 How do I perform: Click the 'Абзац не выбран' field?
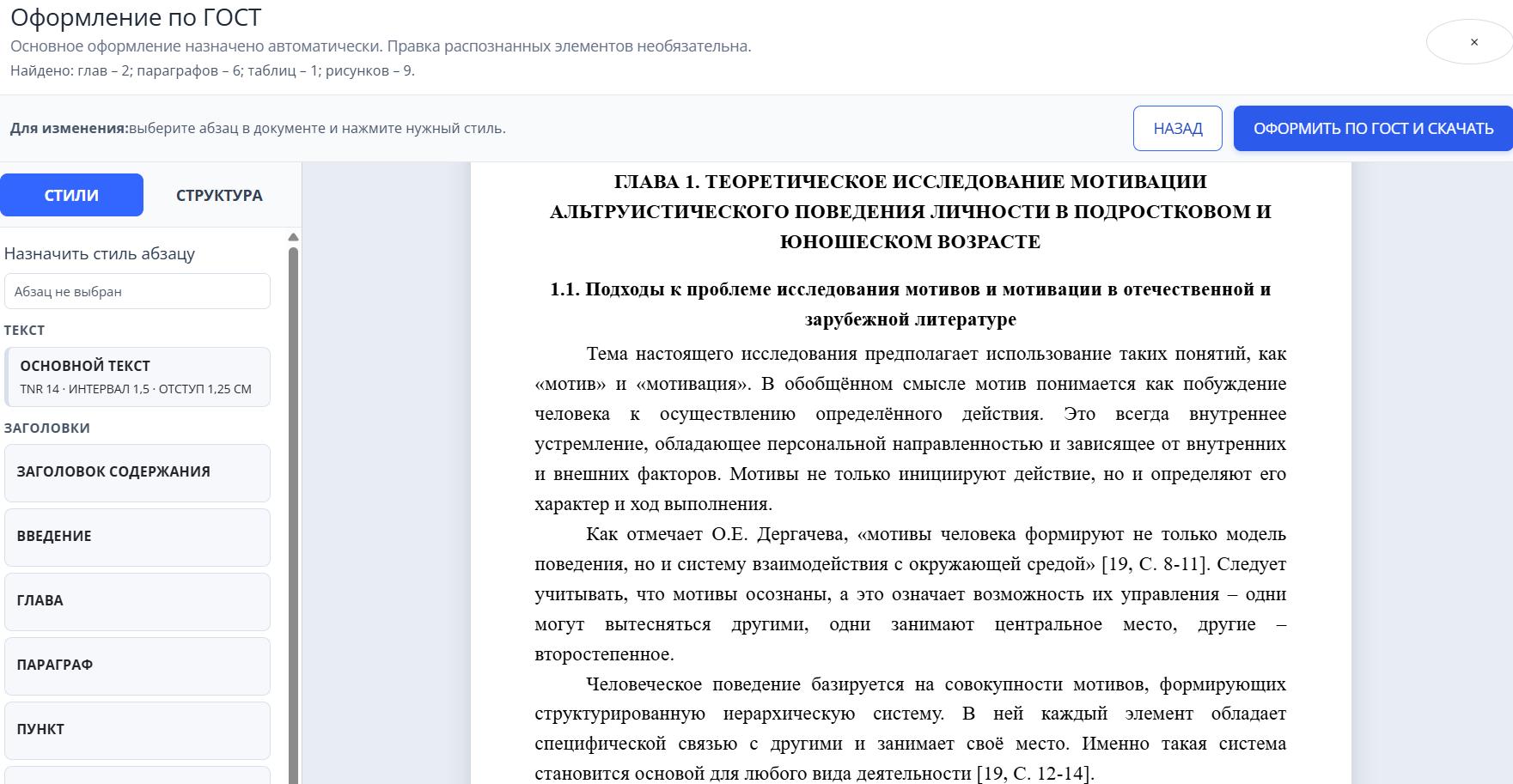point(137,291)
